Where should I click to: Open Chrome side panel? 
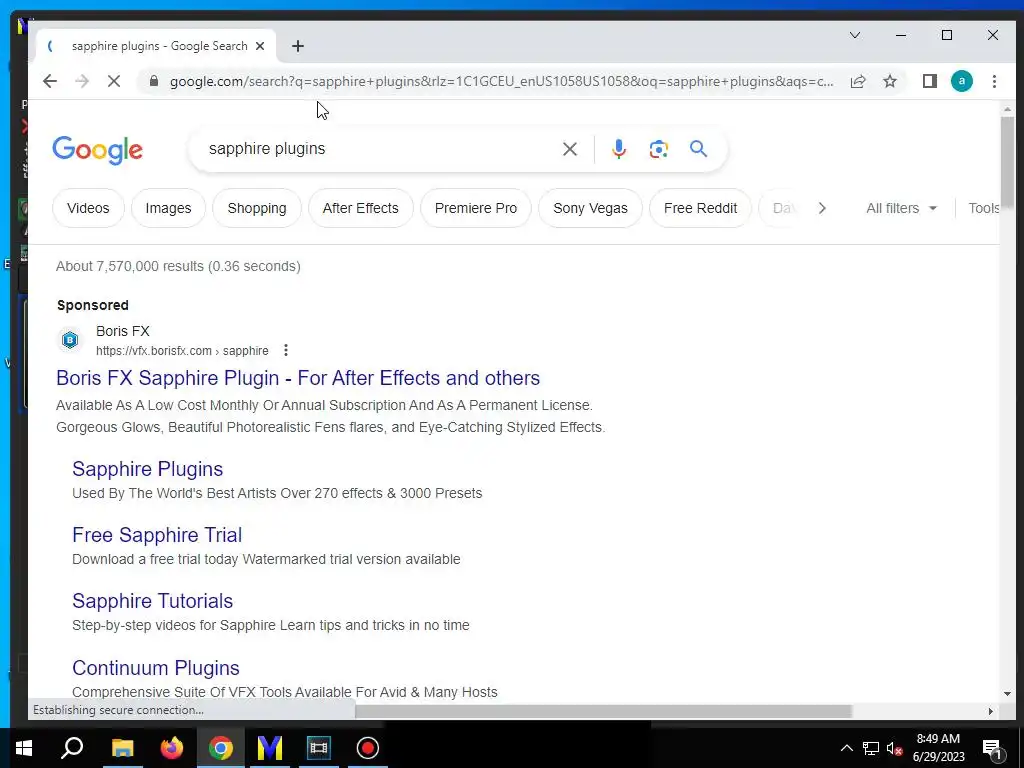point(929,81)
